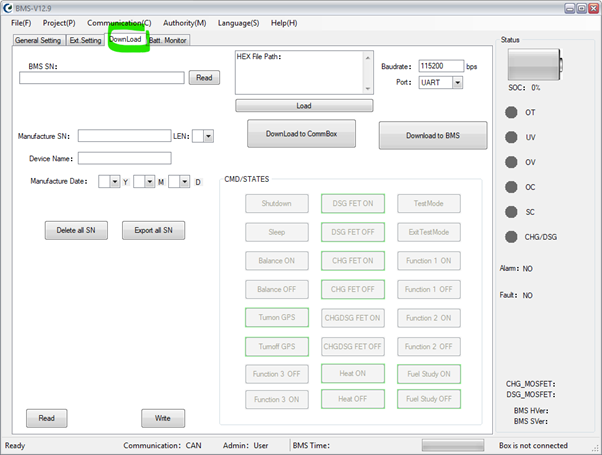Click the Turnon GPS button

277,317
